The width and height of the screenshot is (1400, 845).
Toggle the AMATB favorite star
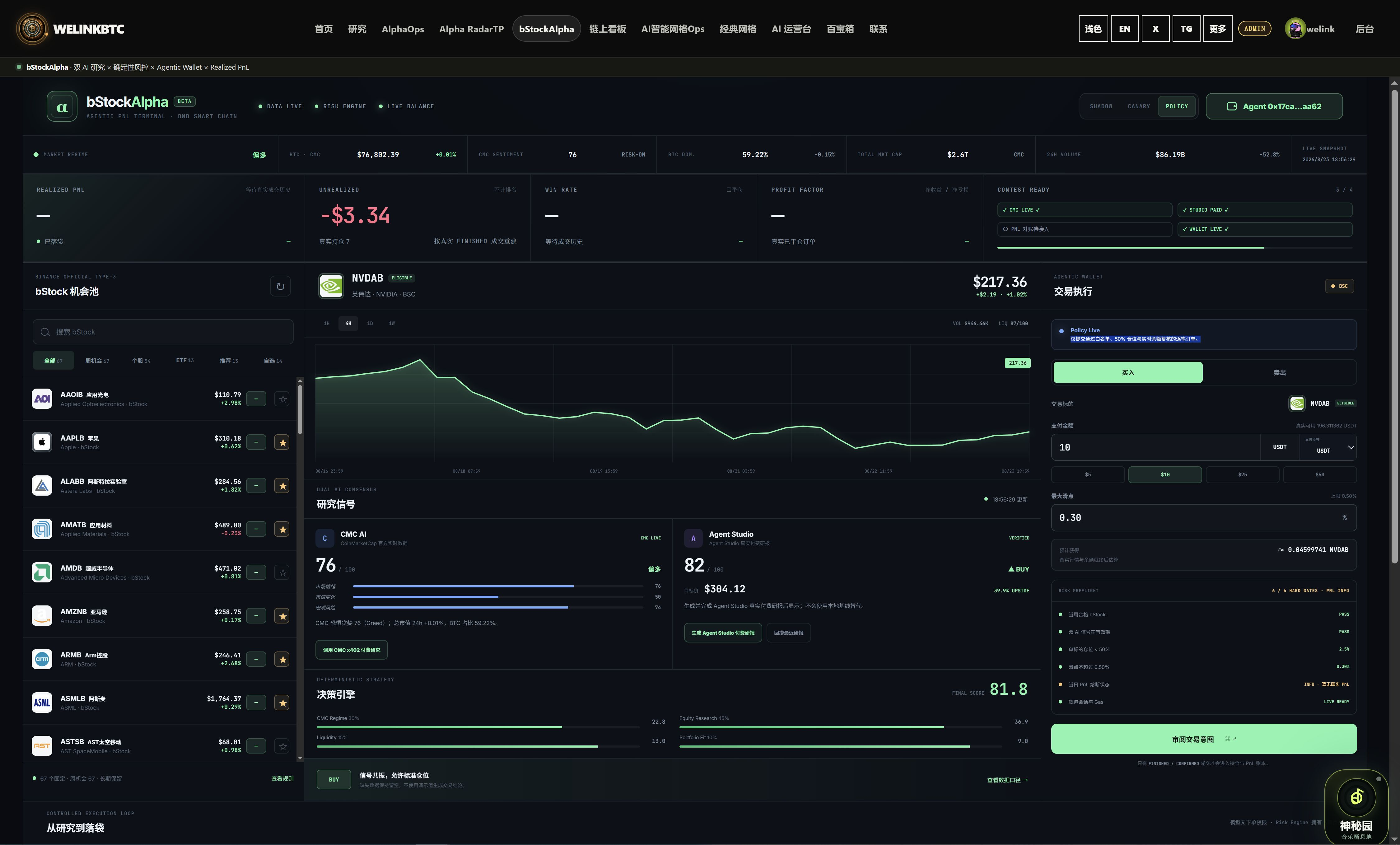[x=282, y=529]
